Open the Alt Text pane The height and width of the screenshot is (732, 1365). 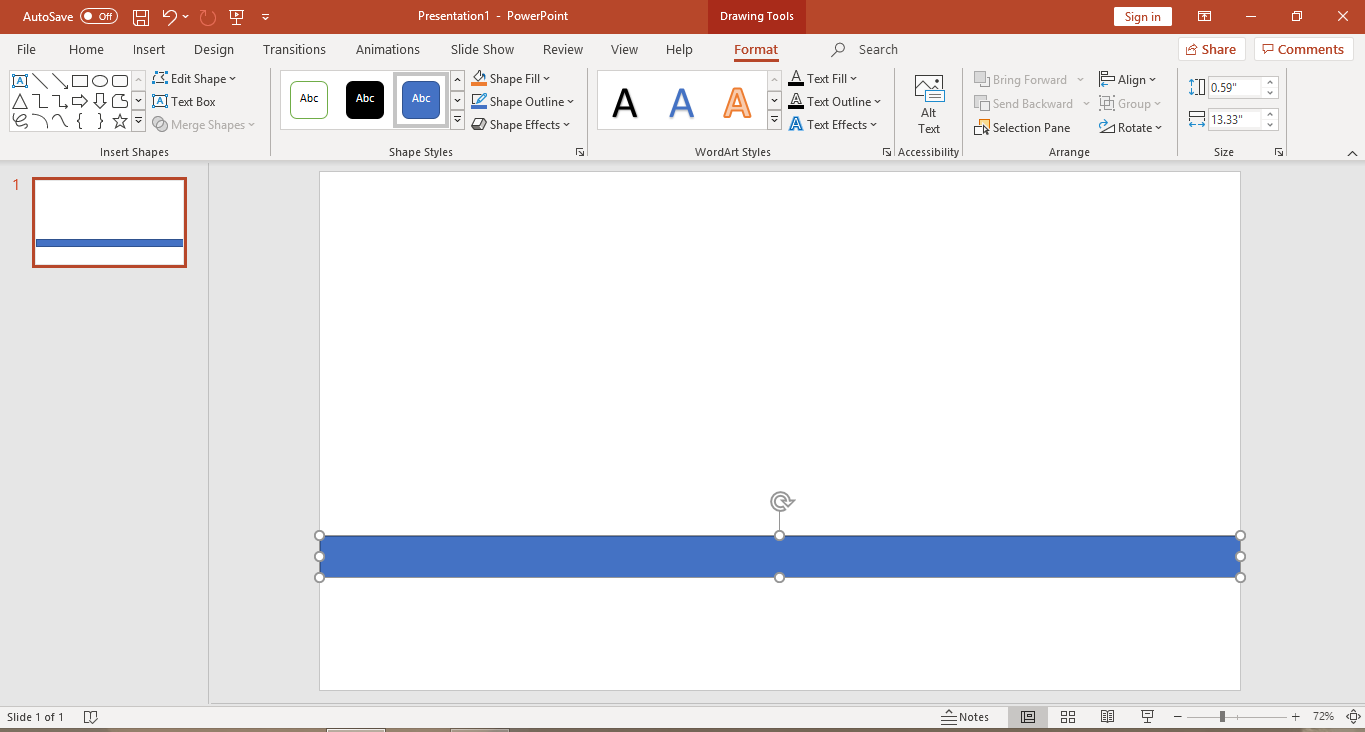coord(929,104)
